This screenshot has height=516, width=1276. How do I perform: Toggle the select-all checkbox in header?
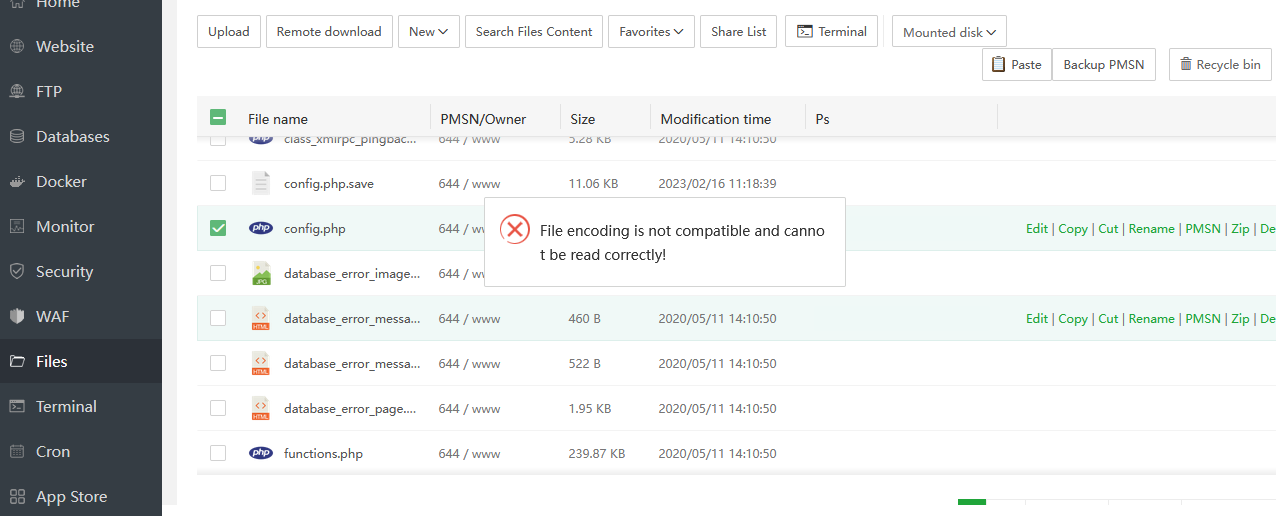218,118
